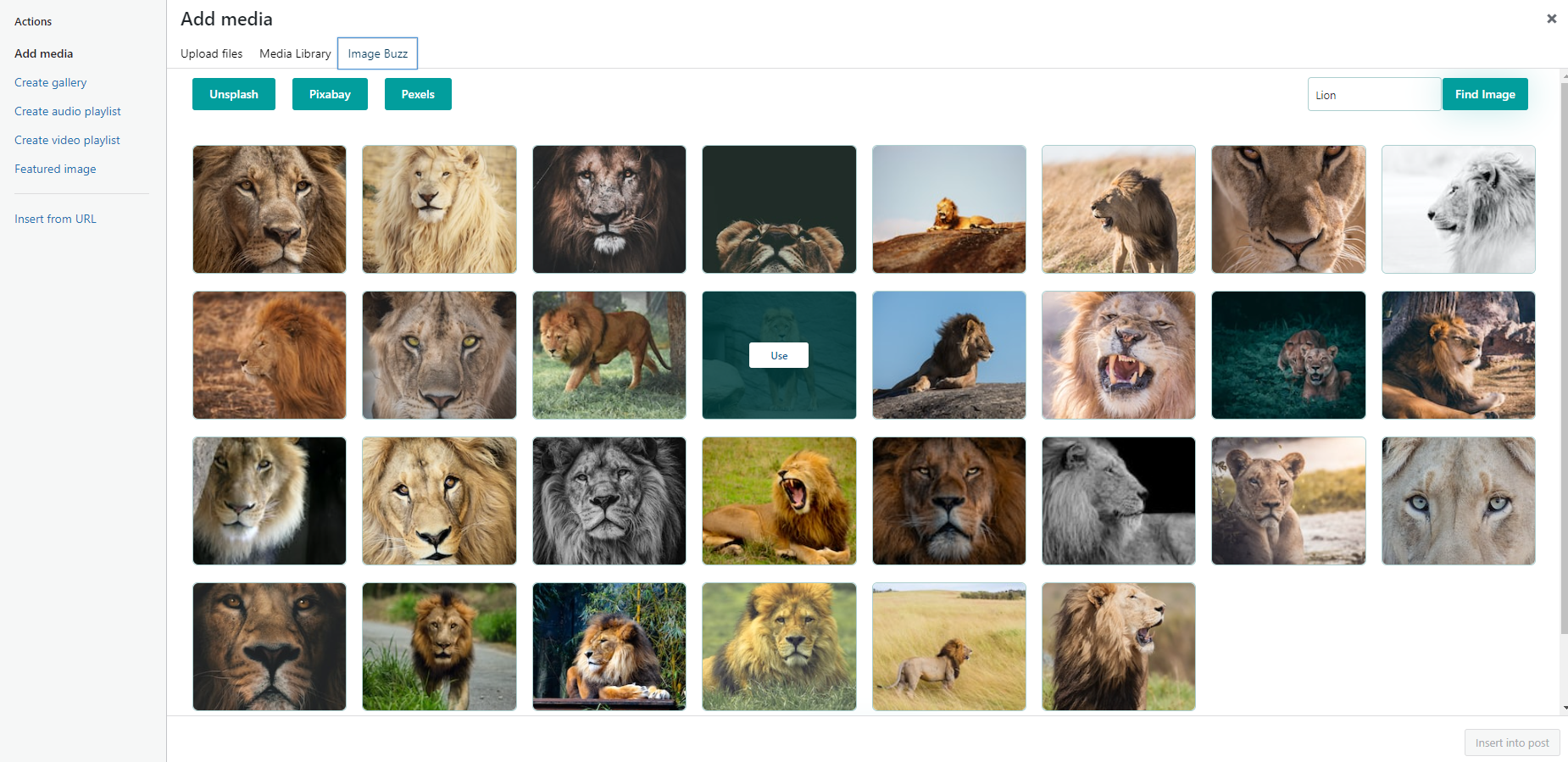
Task: Open the Media Library tab
Action: 295,53
